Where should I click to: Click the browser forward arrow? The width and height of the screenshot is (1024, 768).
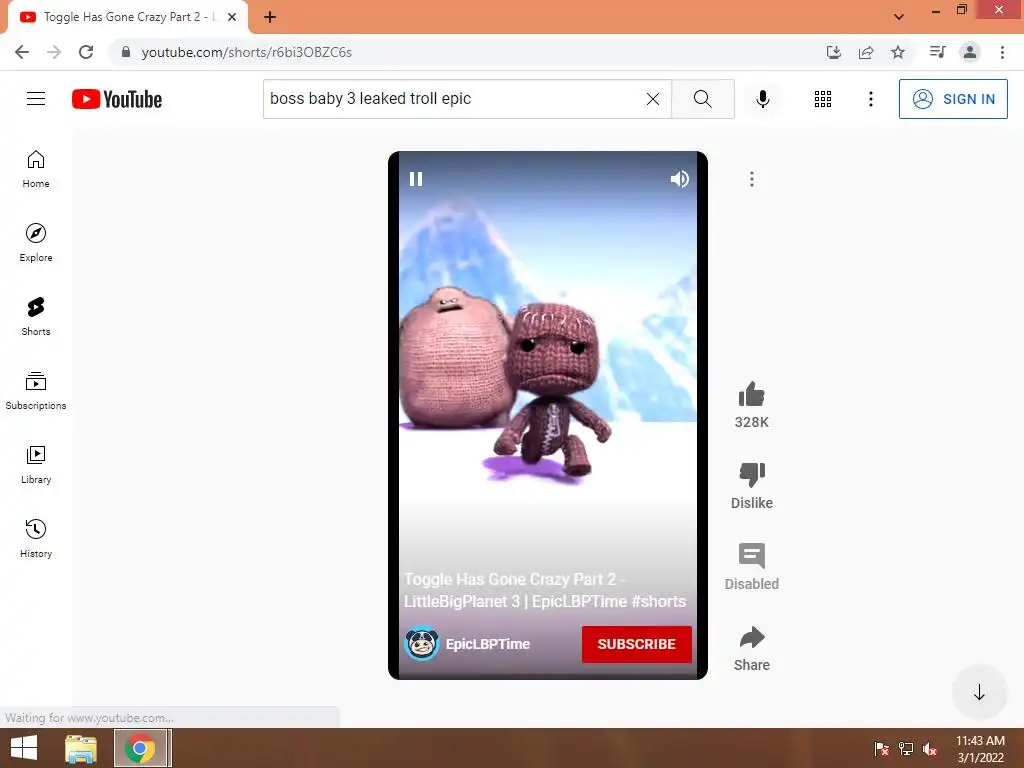pos(54,52)
